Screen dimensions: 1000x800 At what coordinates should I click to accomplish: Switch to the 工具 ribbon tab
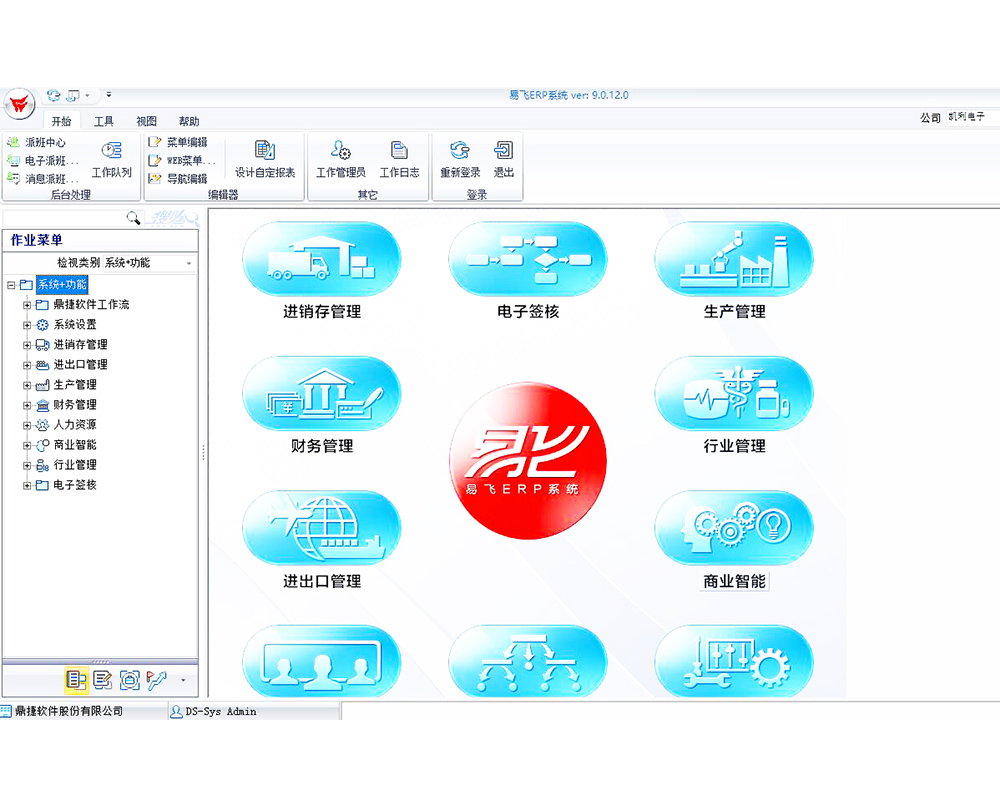(104, 121)
